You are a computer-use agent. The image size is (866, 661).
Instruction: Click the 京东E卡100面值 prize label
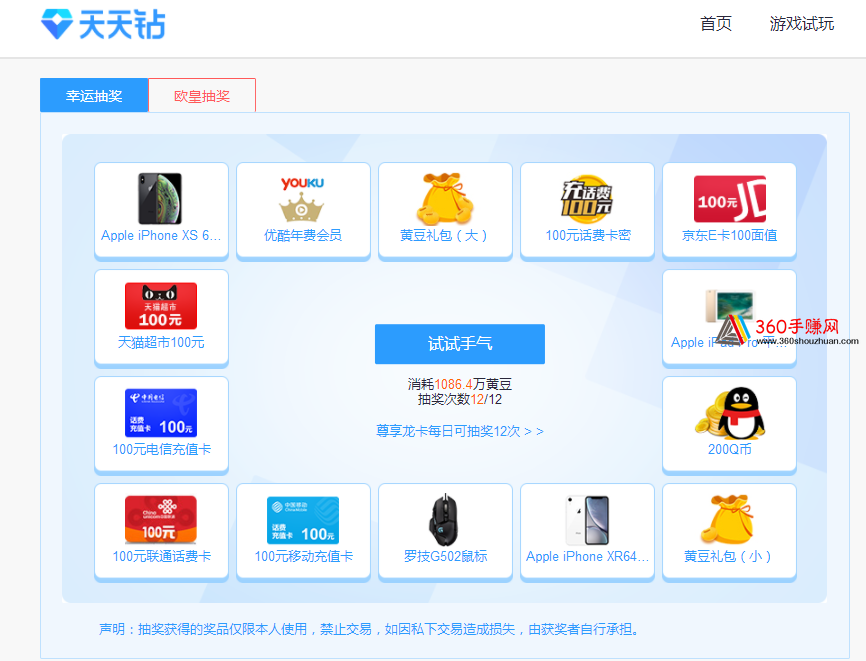(730, 235)
